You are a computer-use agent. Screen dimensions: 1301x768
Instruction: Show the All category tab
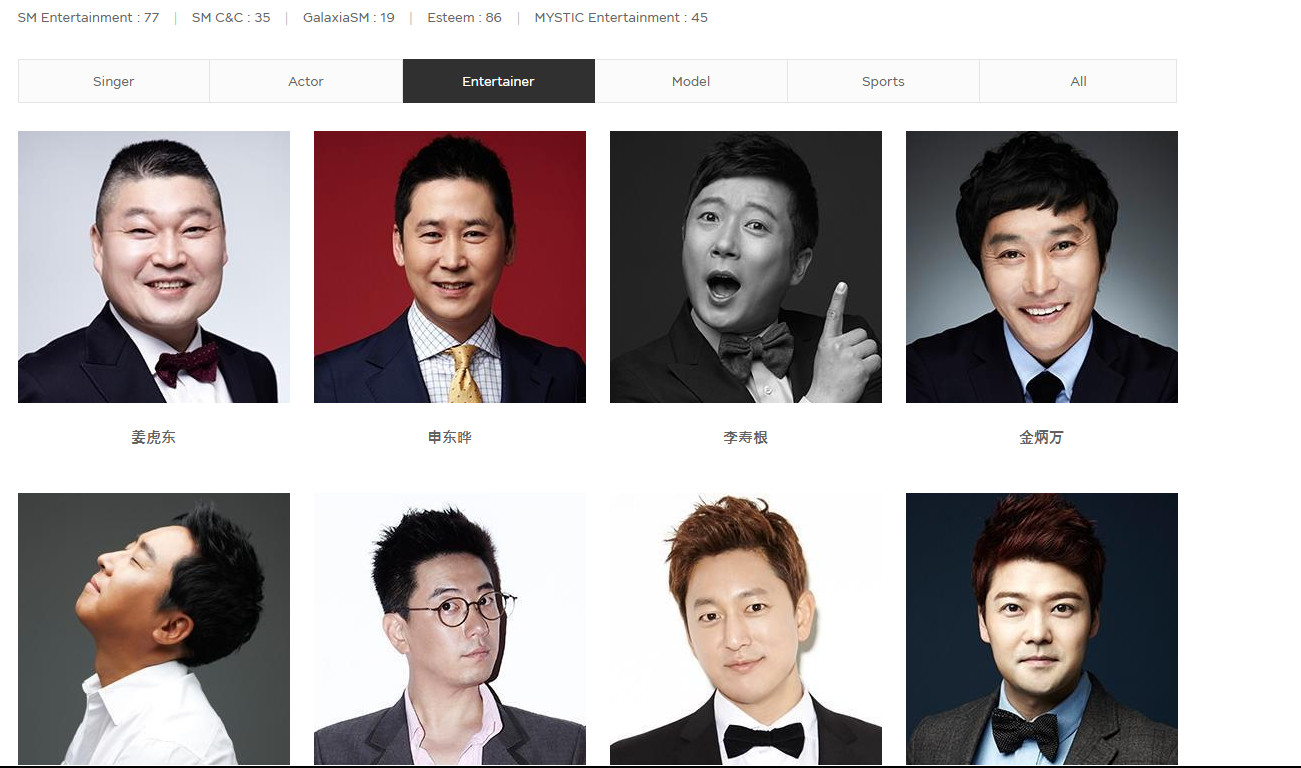point(1078,81)
